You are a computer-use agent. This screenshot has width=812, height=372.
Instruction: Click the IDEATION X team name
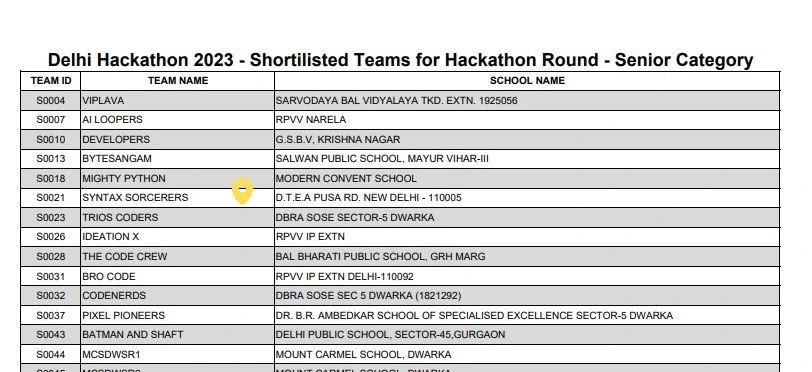[x=111, y=237]
